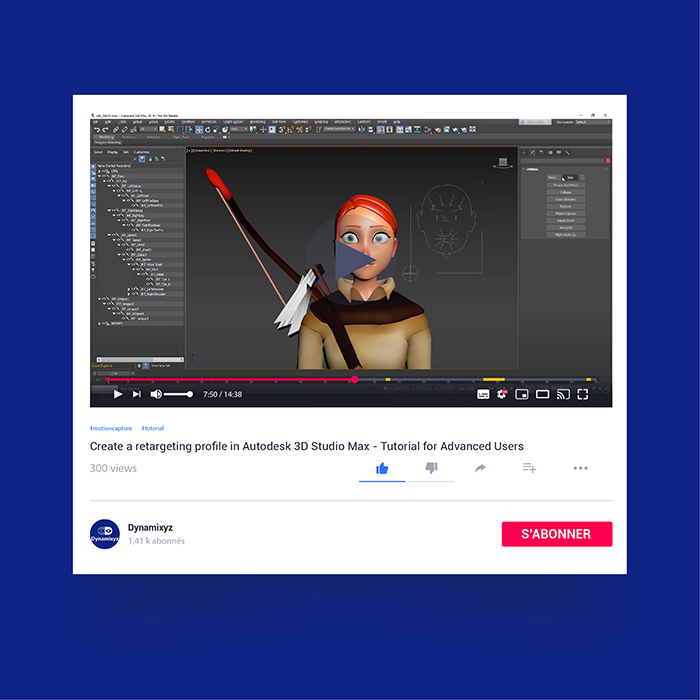Image resolution: width=700 pixels, height=700 pixels.
Task: Click the pink object color swatch
Action: point(608,160)
